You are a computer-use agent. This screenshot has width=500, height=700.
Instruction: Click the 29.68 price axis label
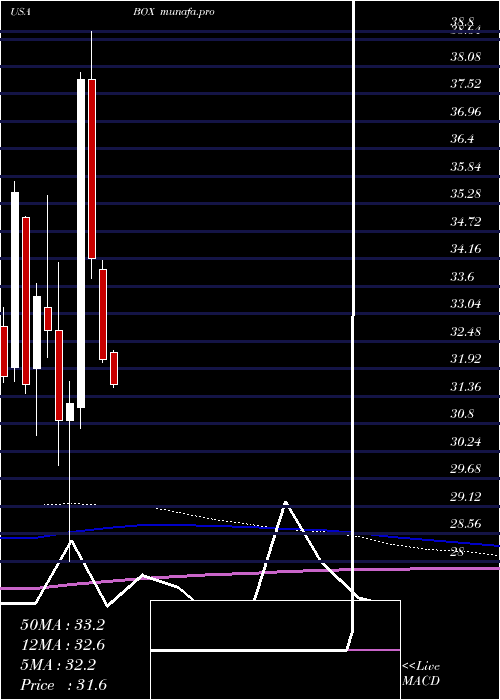click(x=466, y=469)
